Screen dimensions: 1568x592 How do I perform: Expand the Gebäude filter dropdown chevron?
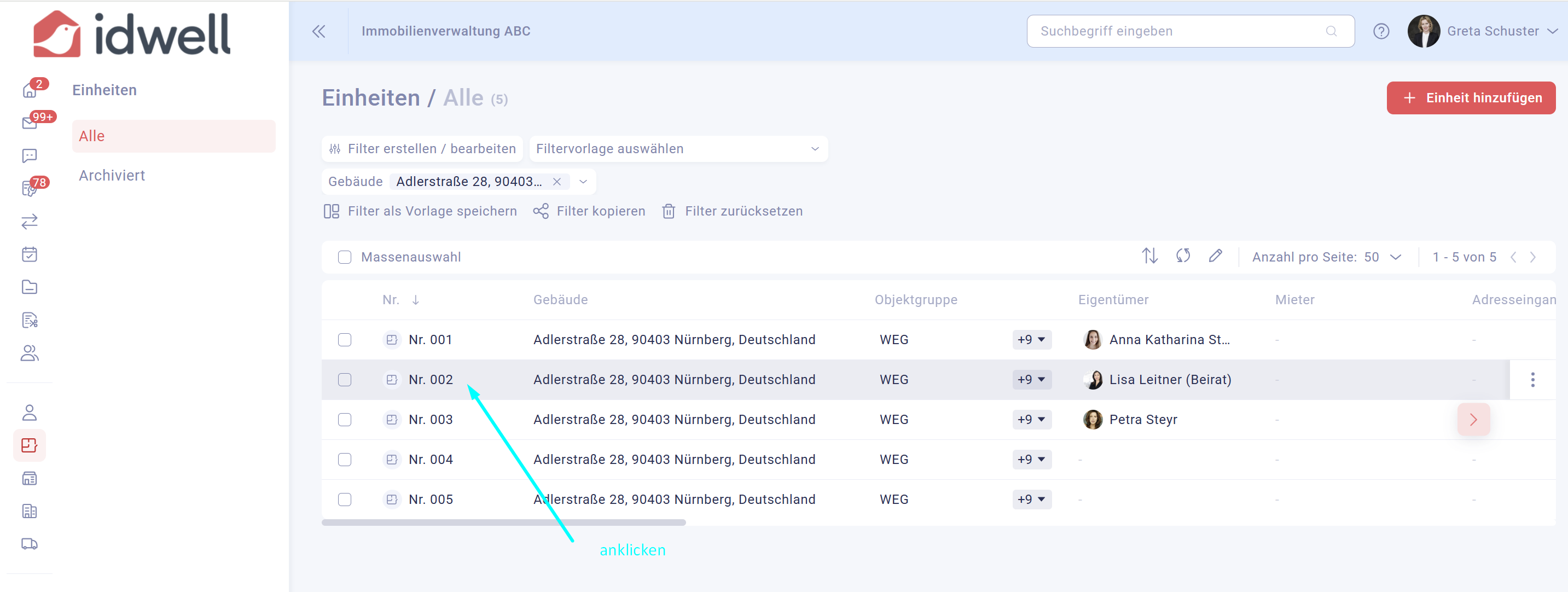click(x=583, y=181)
